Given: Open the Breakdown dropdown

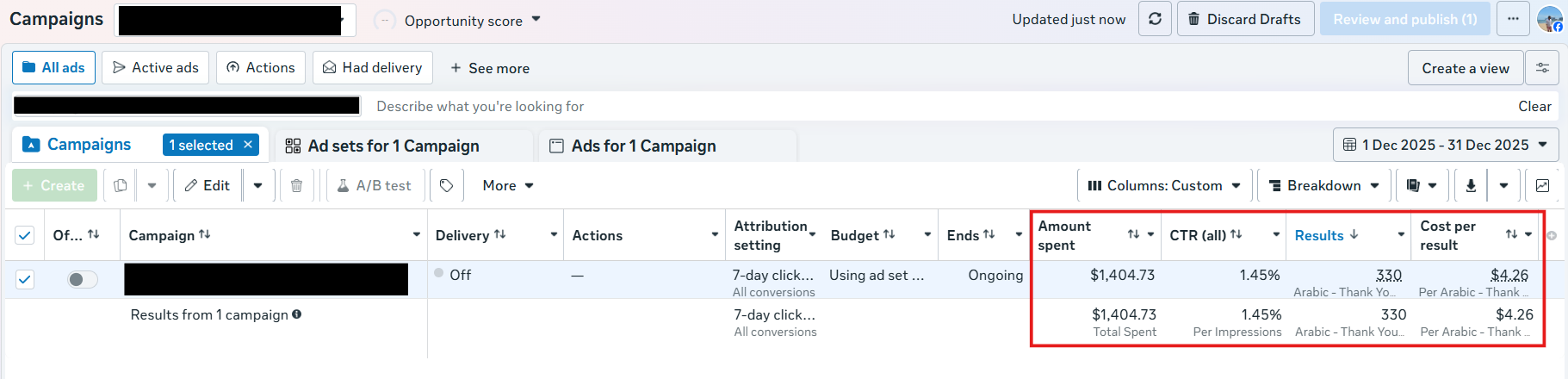Looking at the screenshot, I should (1324, 185).
